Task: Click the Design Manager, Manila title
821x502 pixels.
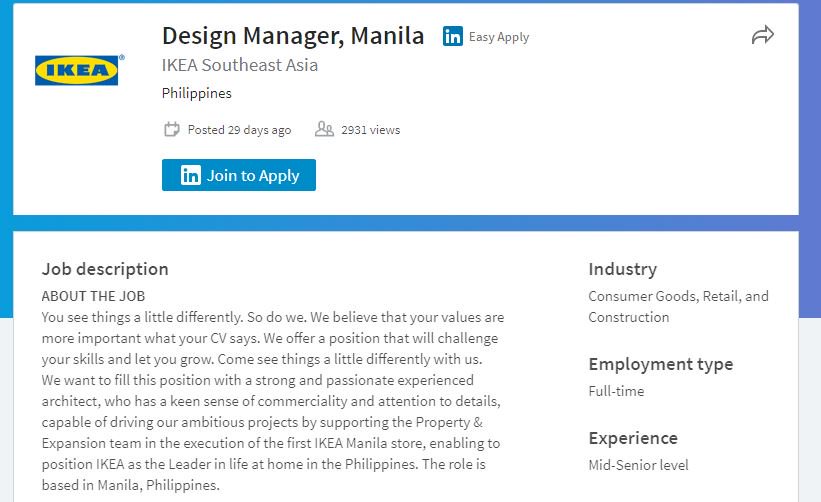Action: tap(293, 36)
